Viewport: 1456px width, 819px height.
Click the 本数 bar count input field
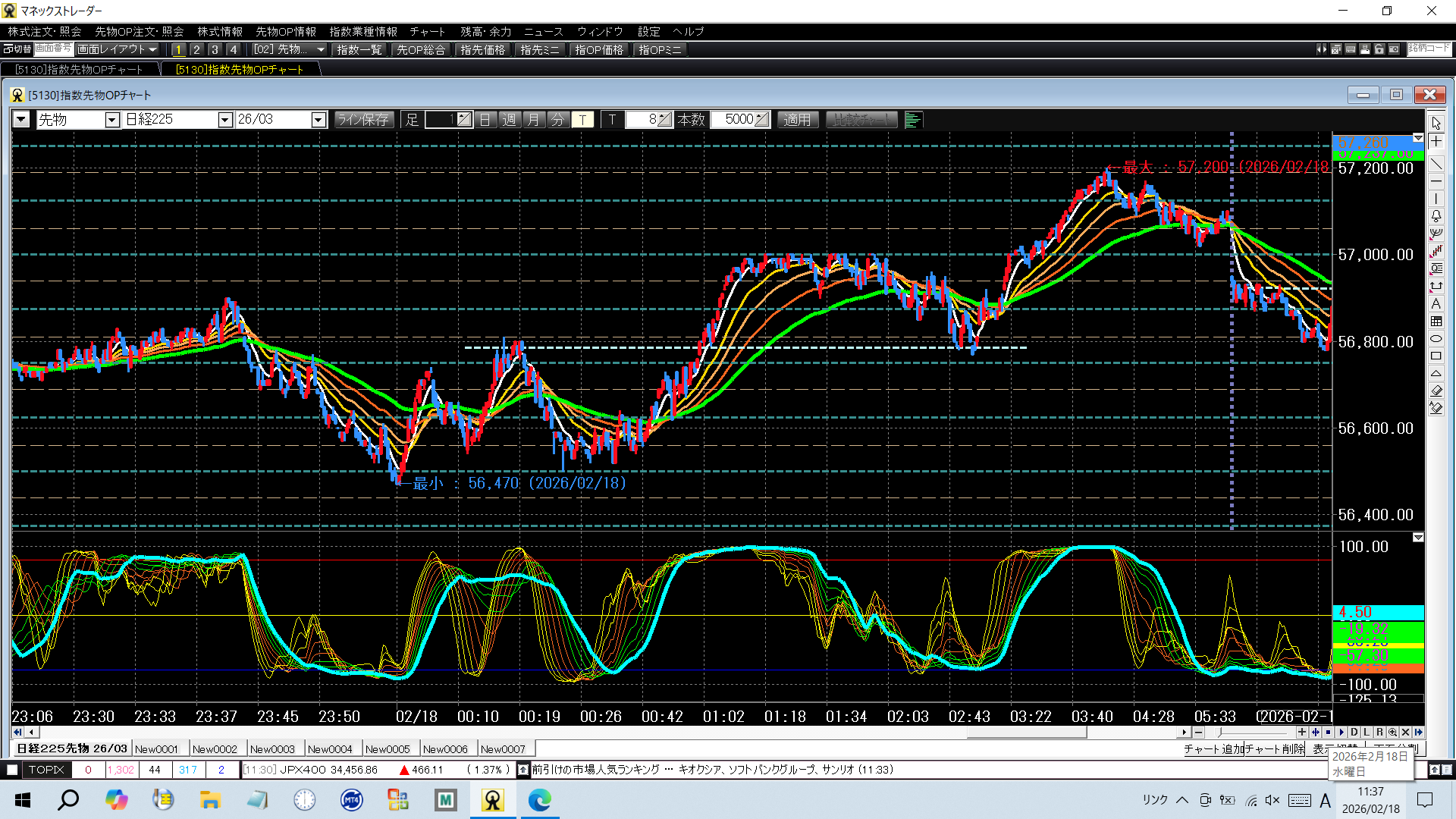coord(734,120)
